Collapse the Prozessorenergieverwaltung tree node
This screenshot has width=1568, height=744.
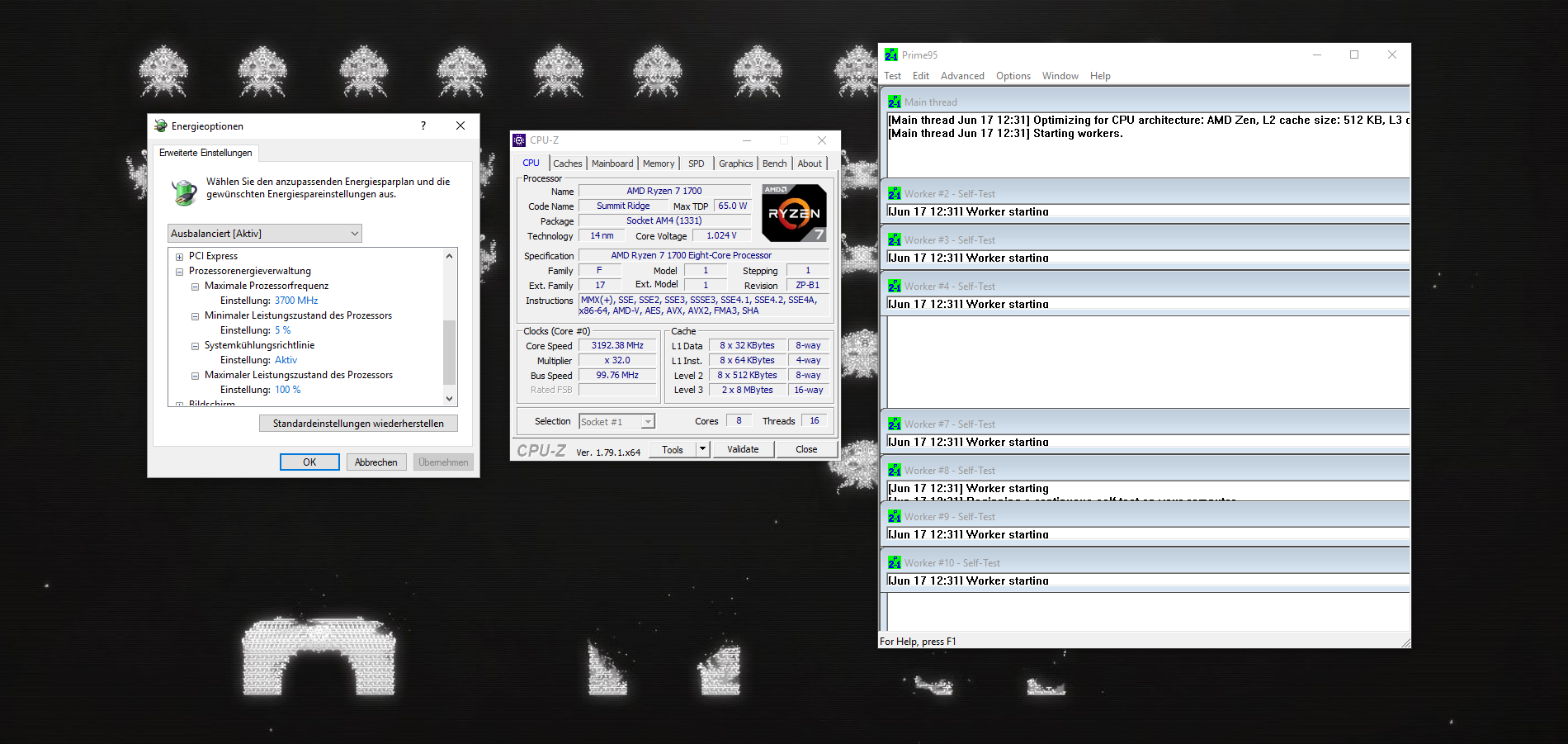179,272
